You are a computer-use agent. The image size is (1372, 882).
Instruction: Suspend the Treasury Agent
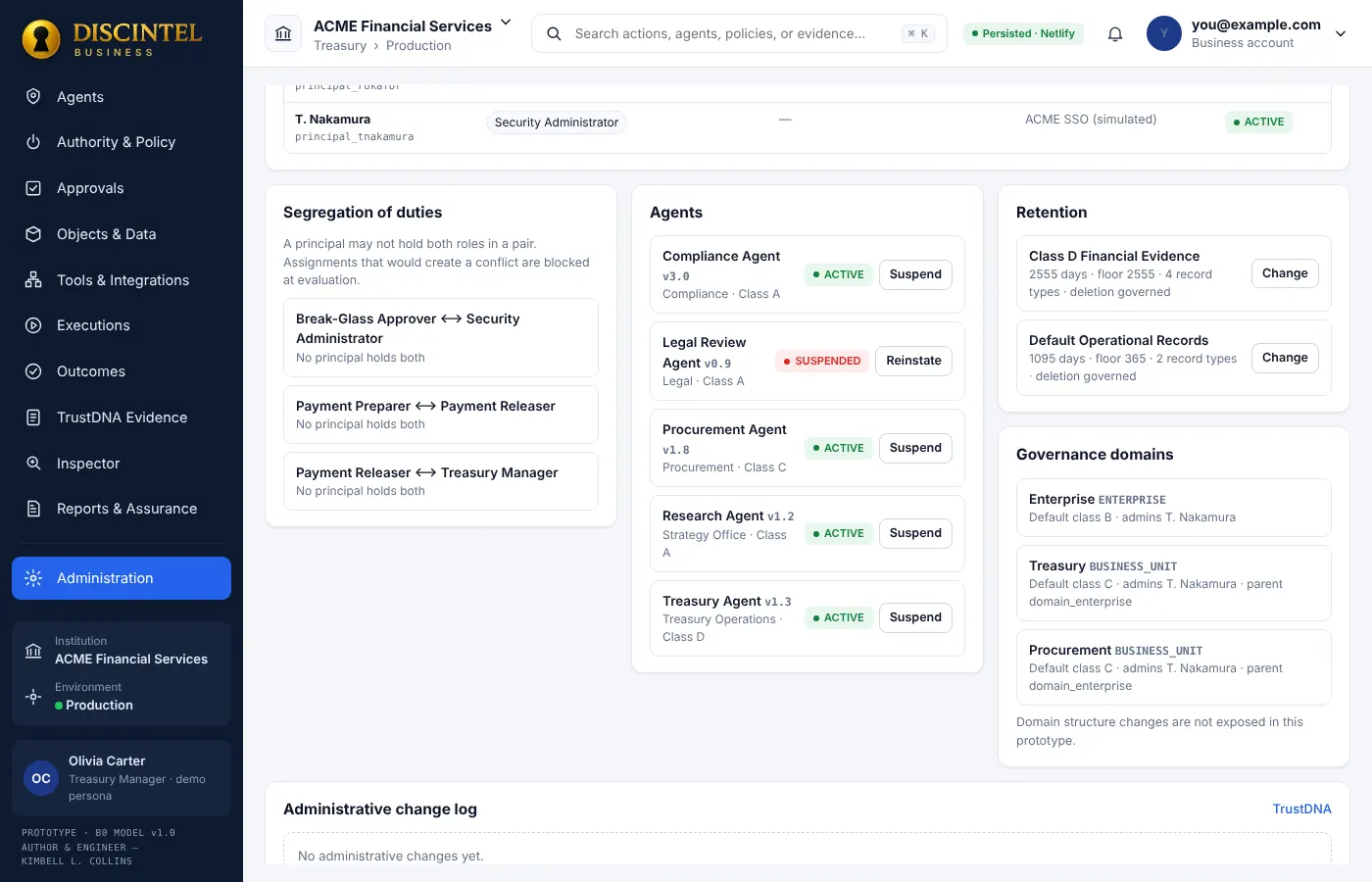915,617
